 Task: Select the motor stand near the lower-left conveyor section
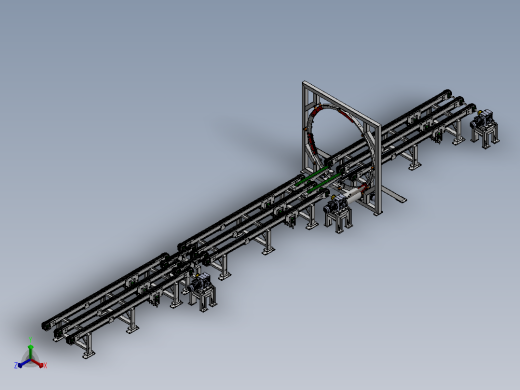(x=202, y=292)
